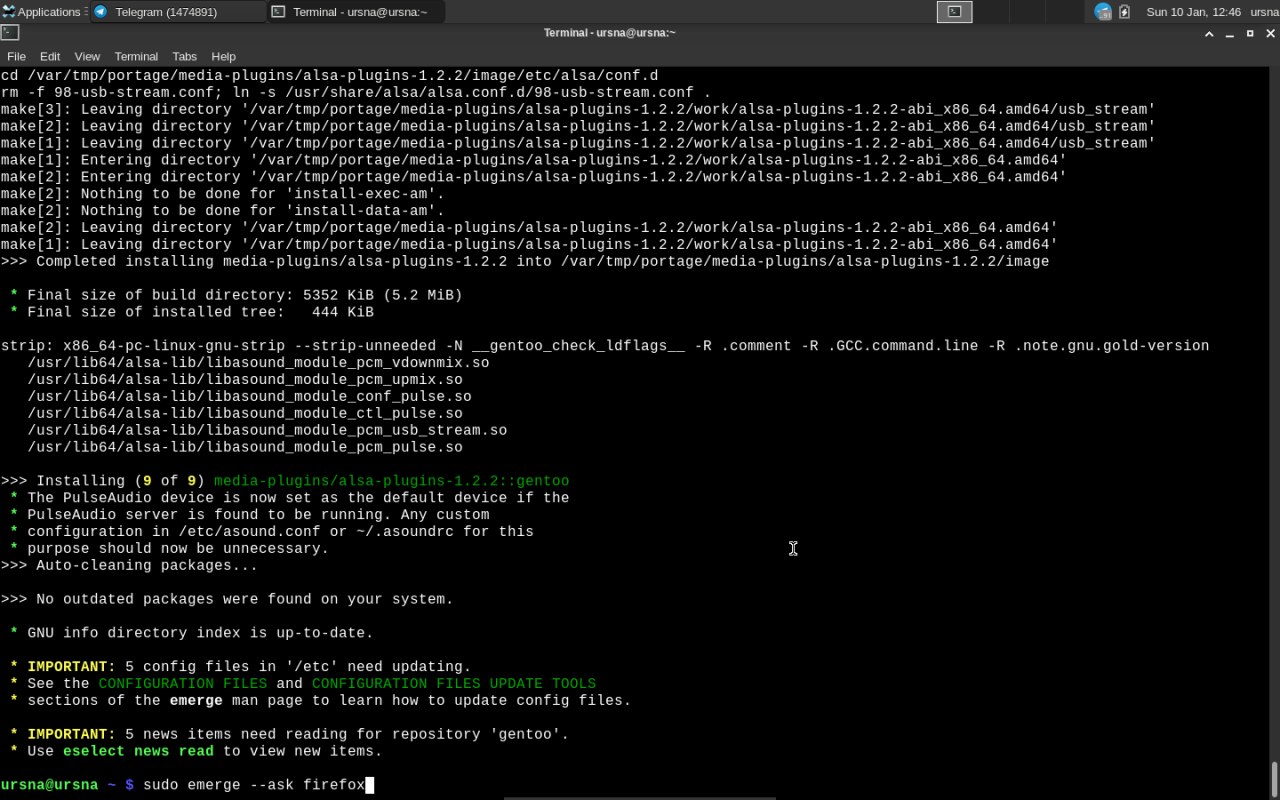Click the 'ursna@ursna' prompt text
This screenshot has width=1280, height=800.
(50, 785)
